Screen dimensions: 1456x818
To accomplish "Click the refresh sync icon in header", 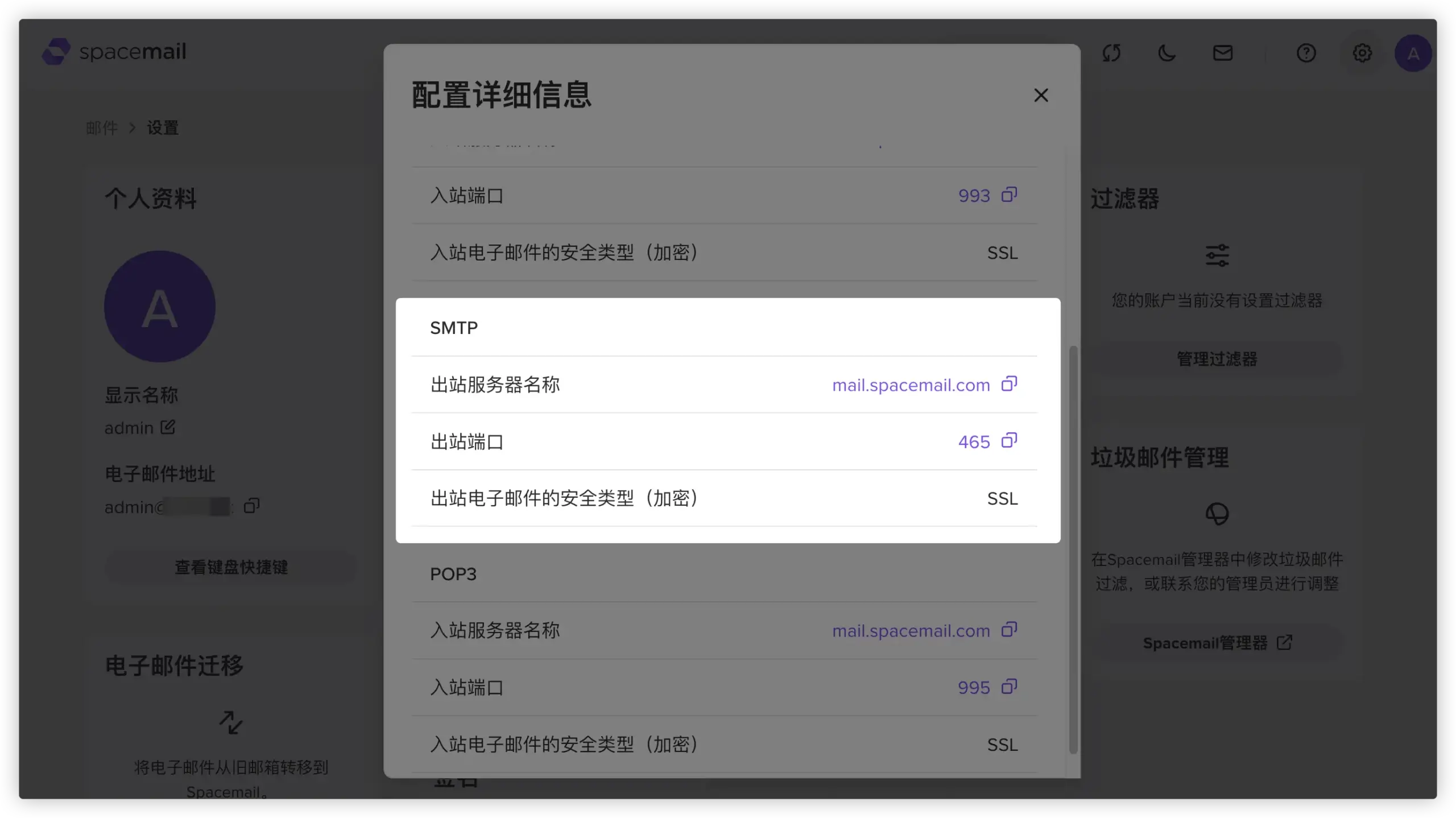I will 1111,53.
